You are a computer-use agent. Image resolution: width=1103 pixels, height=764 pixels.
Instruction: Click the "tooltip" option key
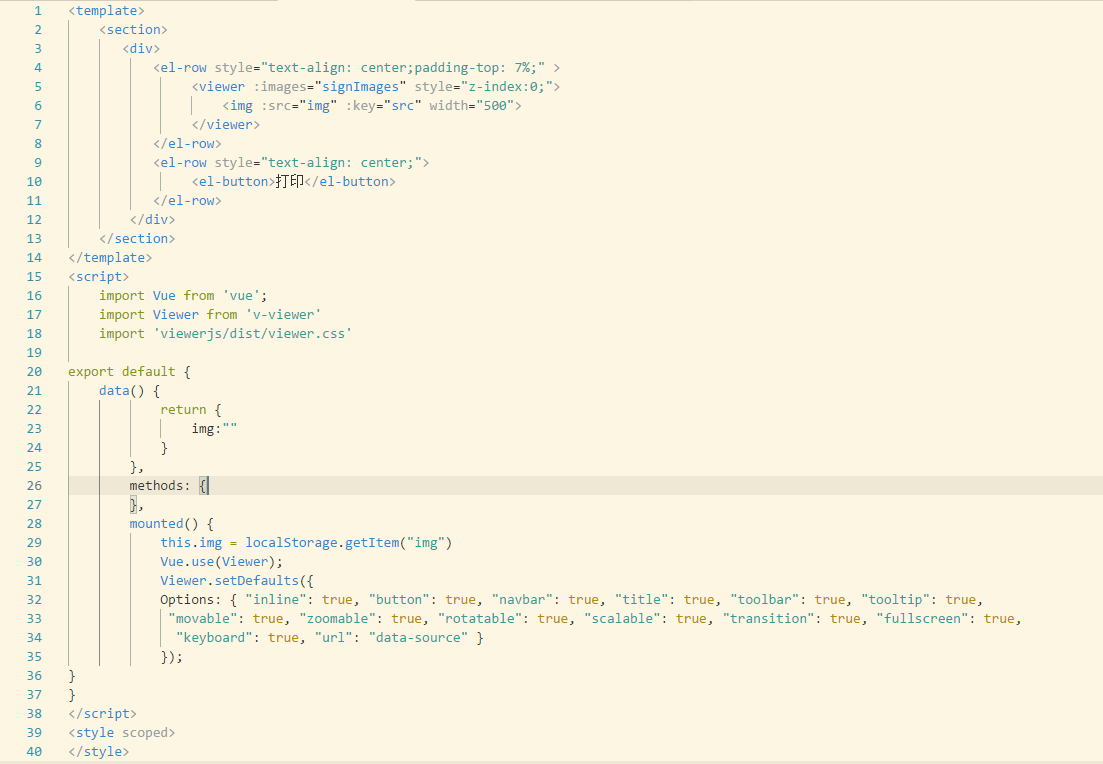point(895,599)
